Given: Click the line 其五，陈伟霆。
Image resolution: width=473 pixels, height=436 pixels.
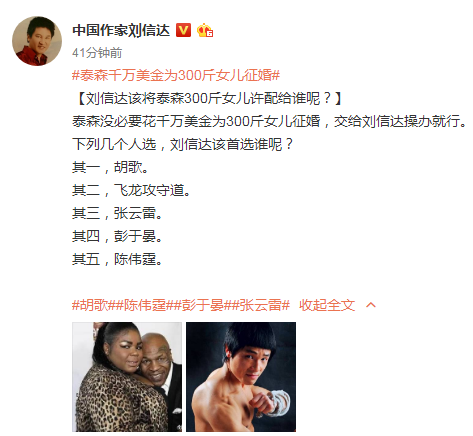Looking at the screenshot, I should click(117, 259).
